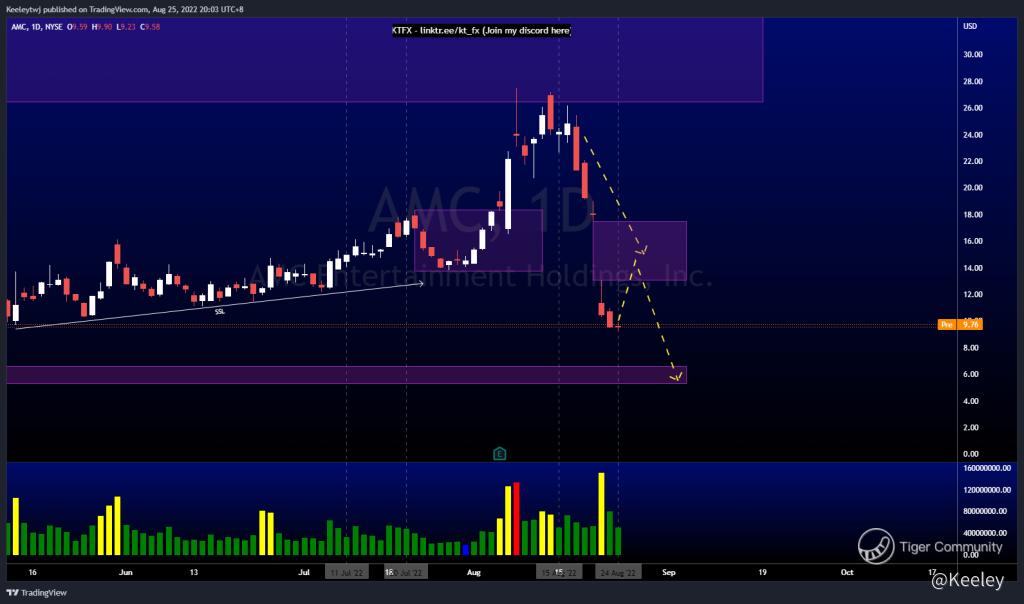
Task: Click the TradingView logo at bottom left
Action: [x=37, y=593]
